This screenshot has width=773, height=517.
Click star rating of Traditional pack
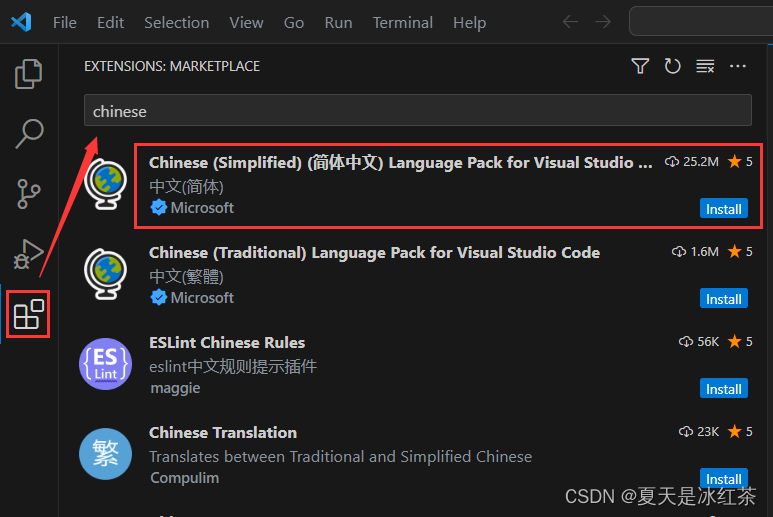740,252
